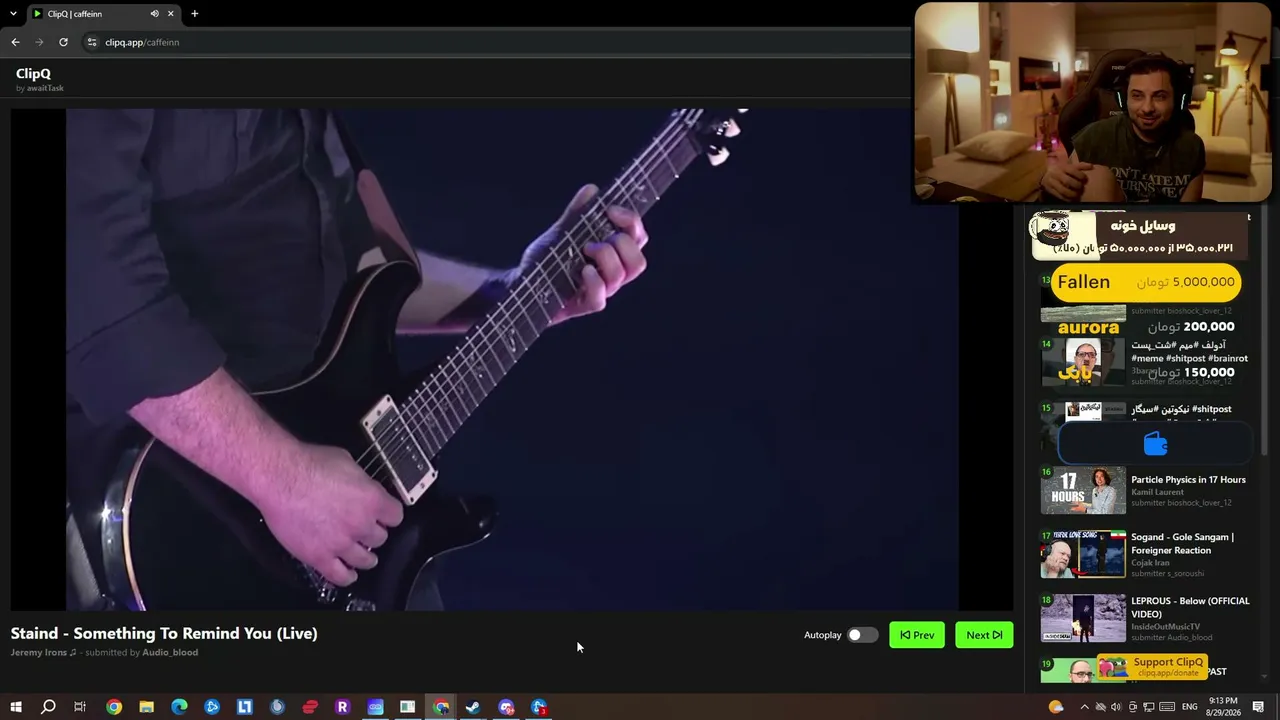Click 'Particle Physics in 17 Hours' title
1280x720 pixels.
pos(1188,480)
